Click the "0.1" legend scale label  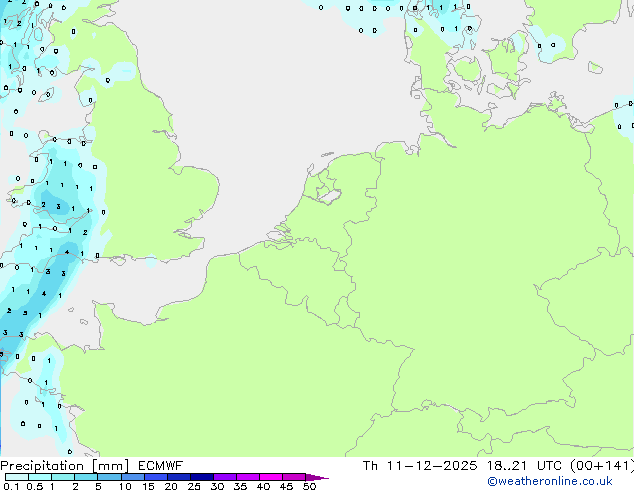point(11,486)
